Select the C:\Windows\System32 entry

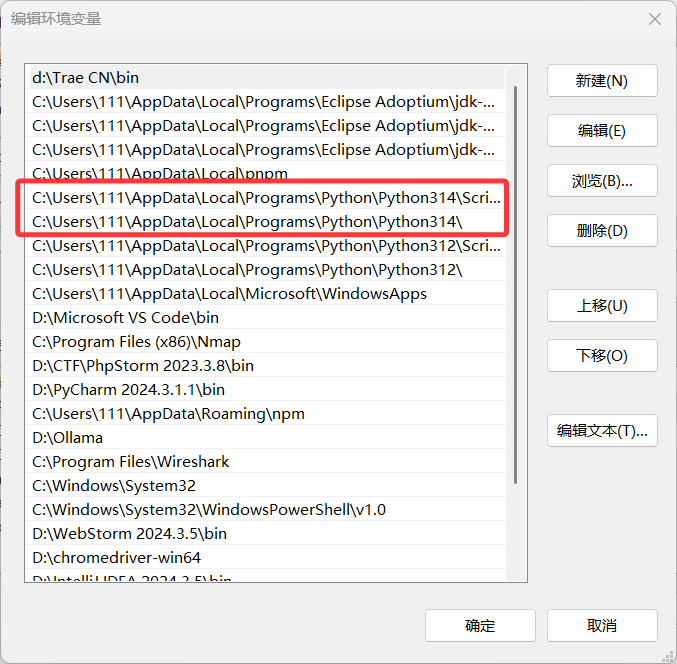point(265,486)
